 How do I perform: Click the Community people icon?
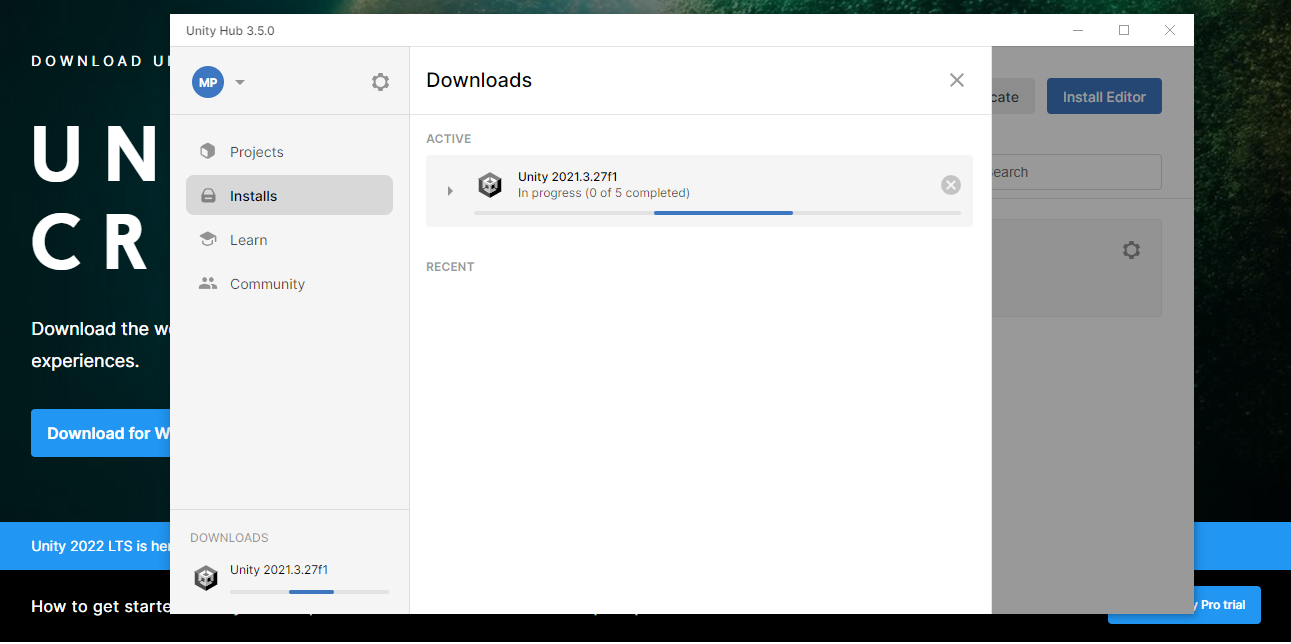pos(208,283)
